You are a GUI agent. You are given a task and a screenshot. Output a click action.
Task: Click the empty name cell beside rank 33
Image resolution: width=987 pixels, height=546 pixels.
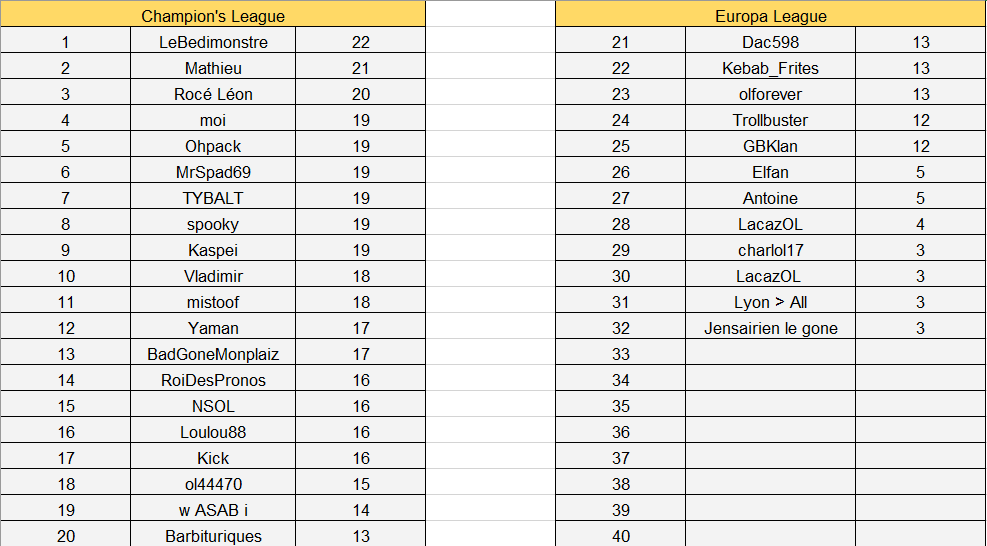pyautogui.click(x=771, y=354)
